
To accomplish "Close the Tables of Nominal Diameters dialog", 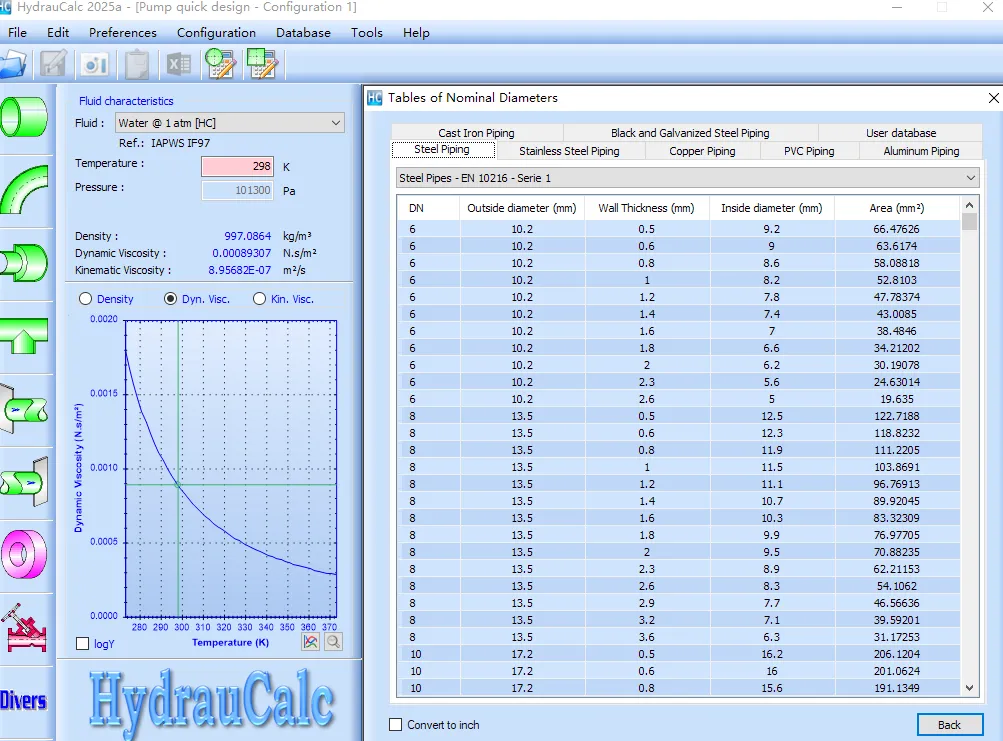I will (x=993, y=98).
